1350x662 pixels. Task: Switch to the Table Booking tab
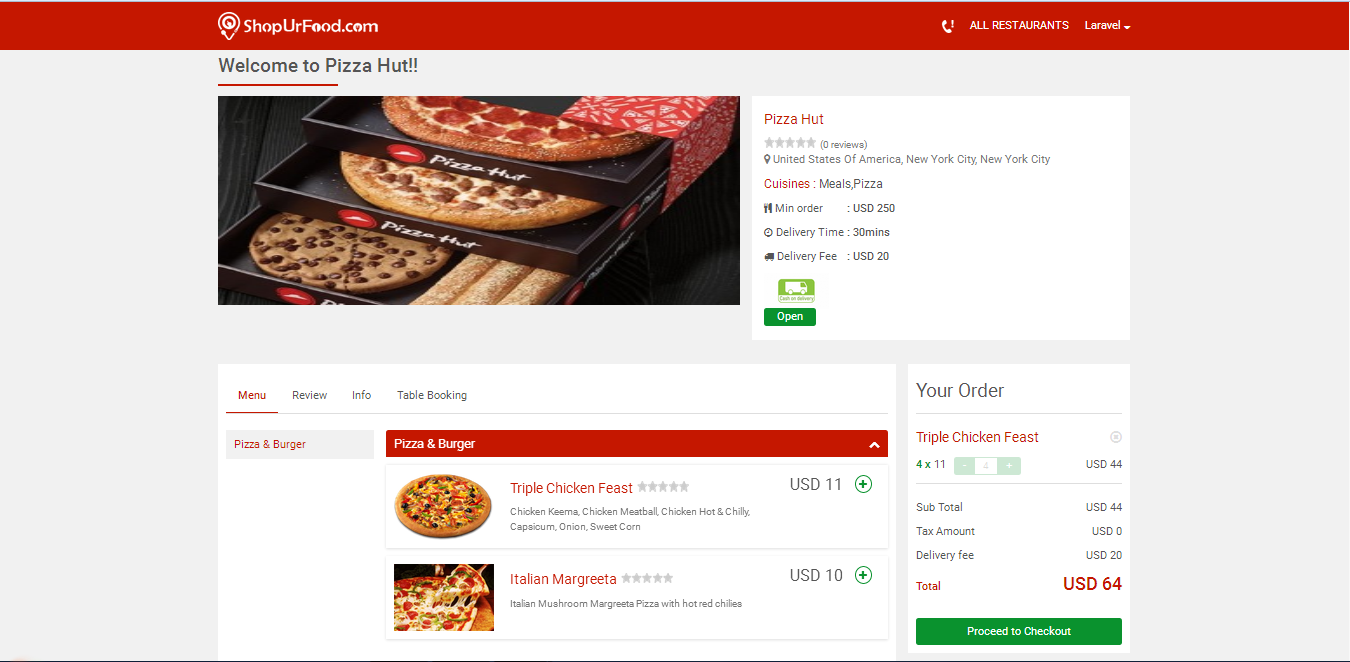(x=432, y=395)
